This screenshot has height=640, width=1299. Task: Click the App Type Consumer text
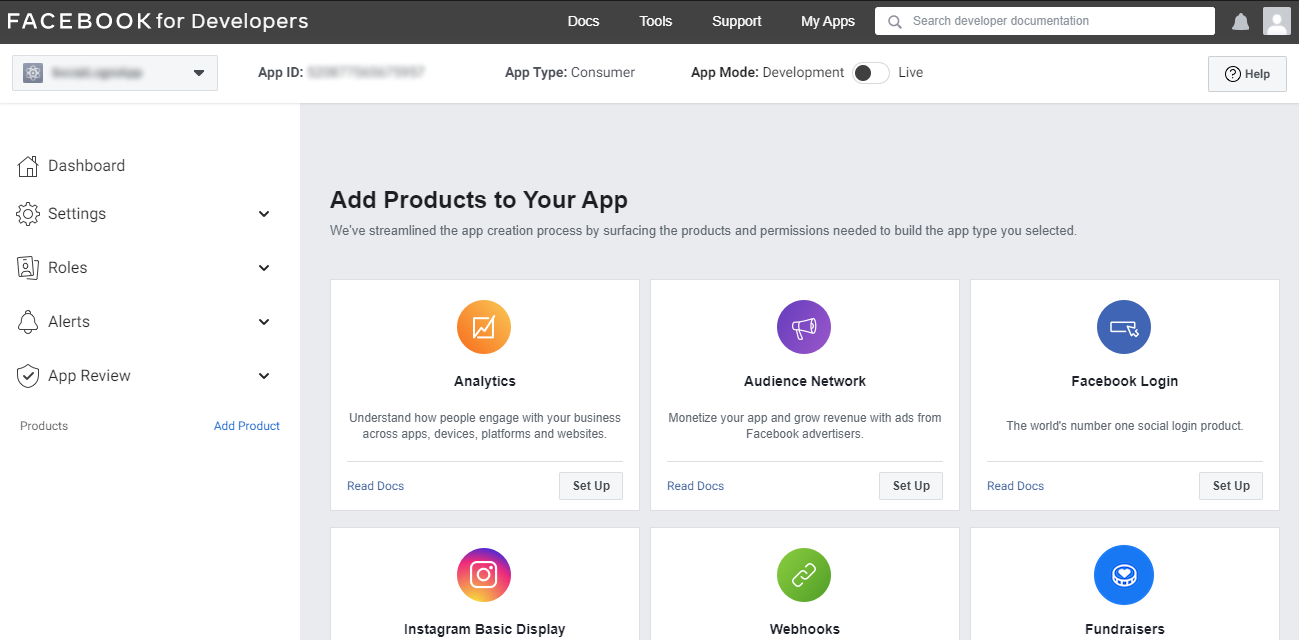(x=570, y=73)
